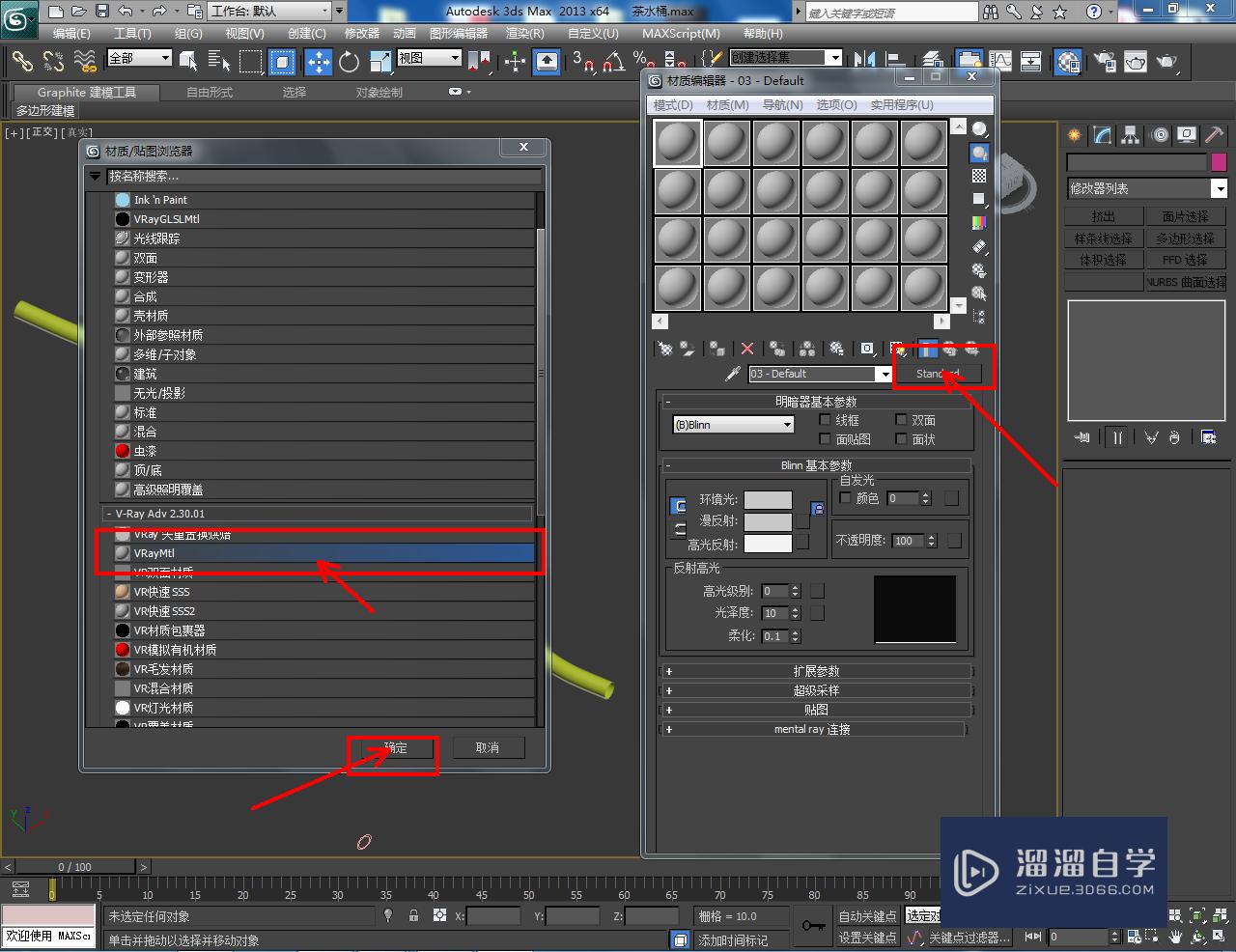Click Get Material icon in Material Editor
This screenshot has width=1236, height=952.
(x=665, y=349)
